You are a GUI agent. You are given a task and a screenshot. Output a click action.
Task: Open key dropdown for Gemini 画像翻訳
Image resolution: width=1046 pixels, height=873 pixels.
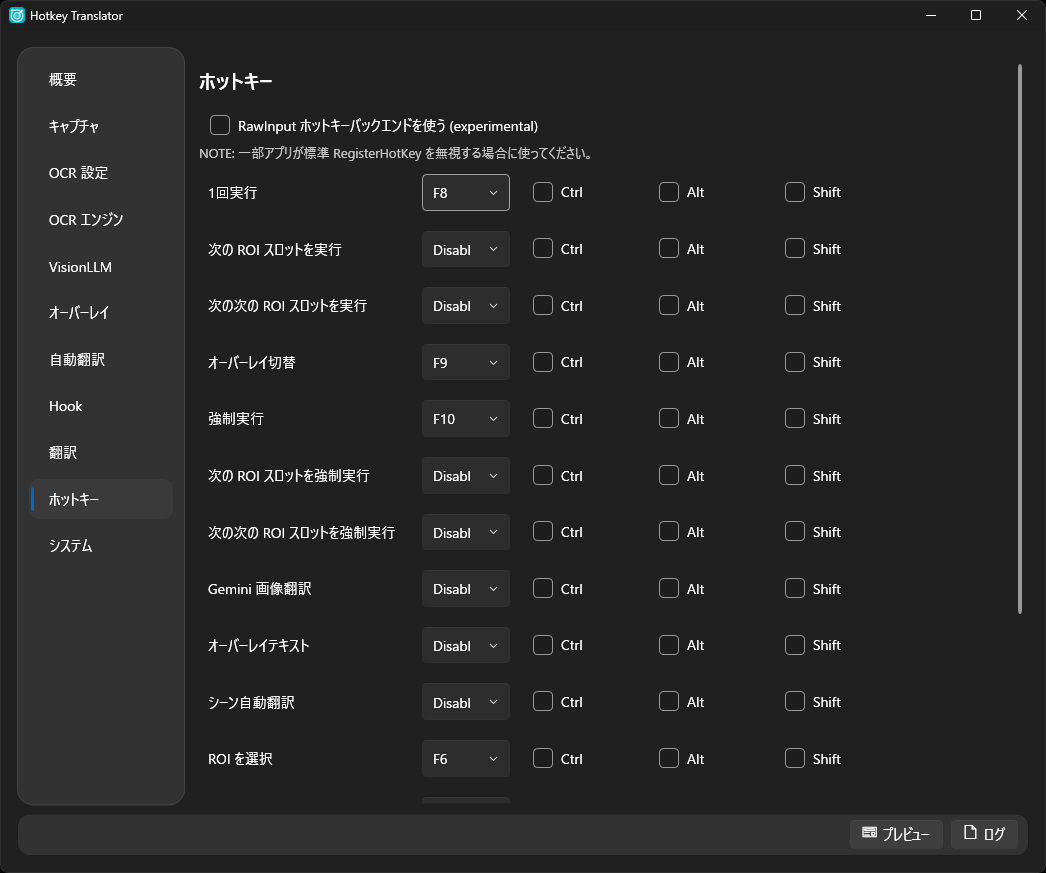tap(466, 589)
